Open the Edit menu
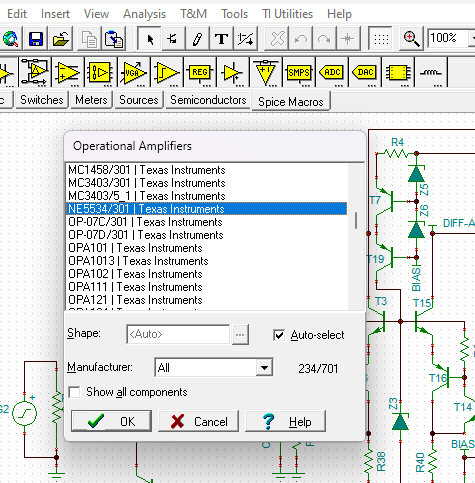The height and width of the screenshot is (483, 475). pos(17,14)
